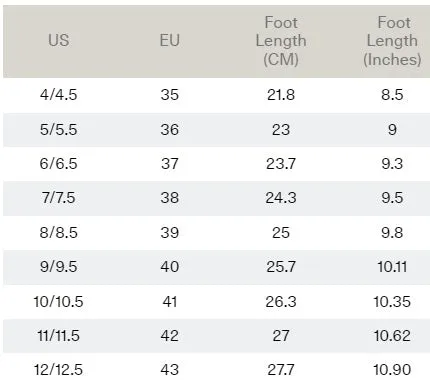Screen dimensions: 430x386
Task: Click US size 7/7.5 cell
Action: (59, 198)
